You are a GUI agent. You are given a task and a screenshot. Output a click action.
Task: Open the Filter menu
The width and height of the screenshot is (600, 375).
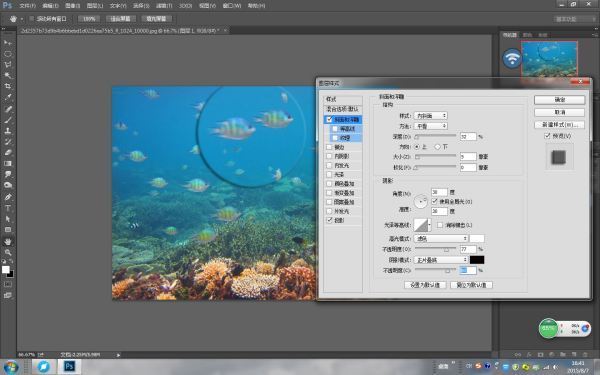(x=164, y=6)
